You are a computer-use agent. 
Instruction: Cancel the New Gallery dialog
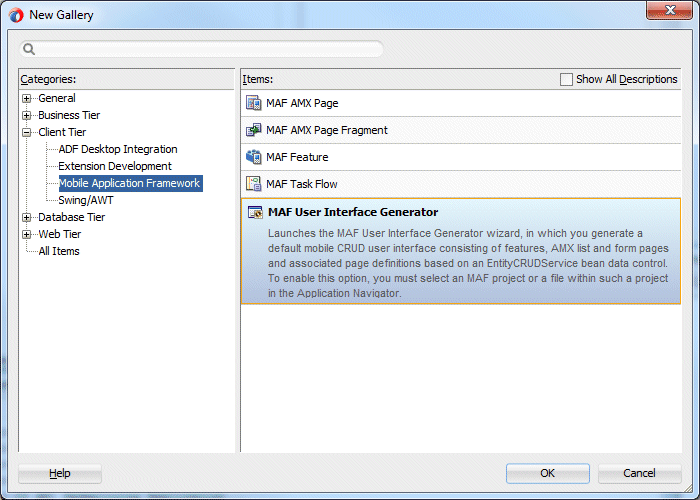[639, 473]
